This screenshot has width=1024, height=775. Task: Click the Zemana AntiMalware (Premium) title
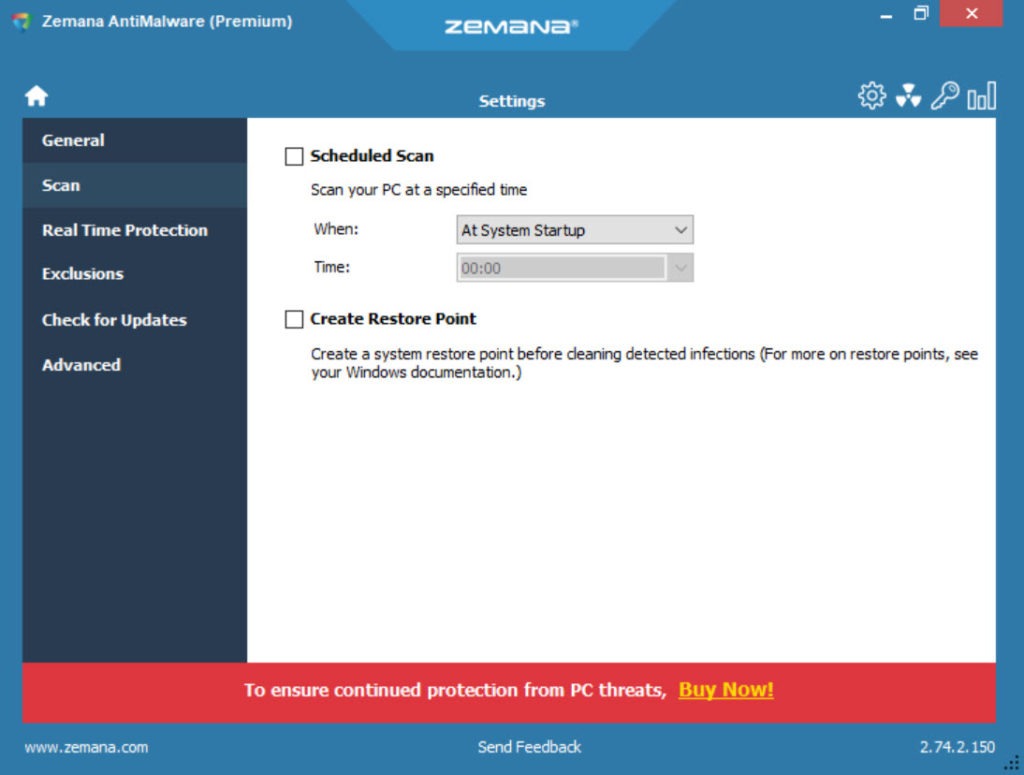(167, 22)
